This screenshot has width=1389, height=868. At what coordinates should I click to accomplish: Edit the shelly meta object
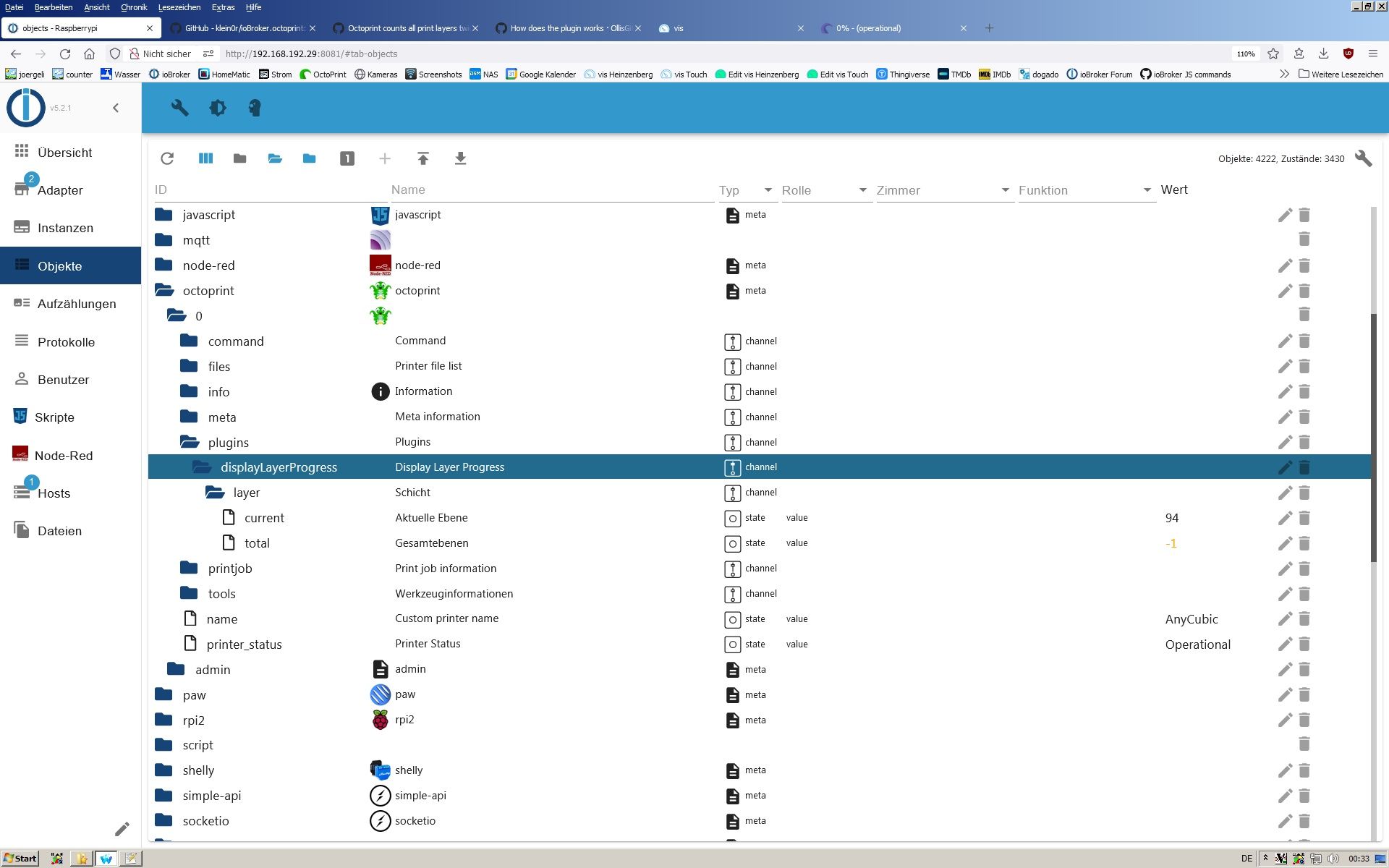tap(1285, 770)
